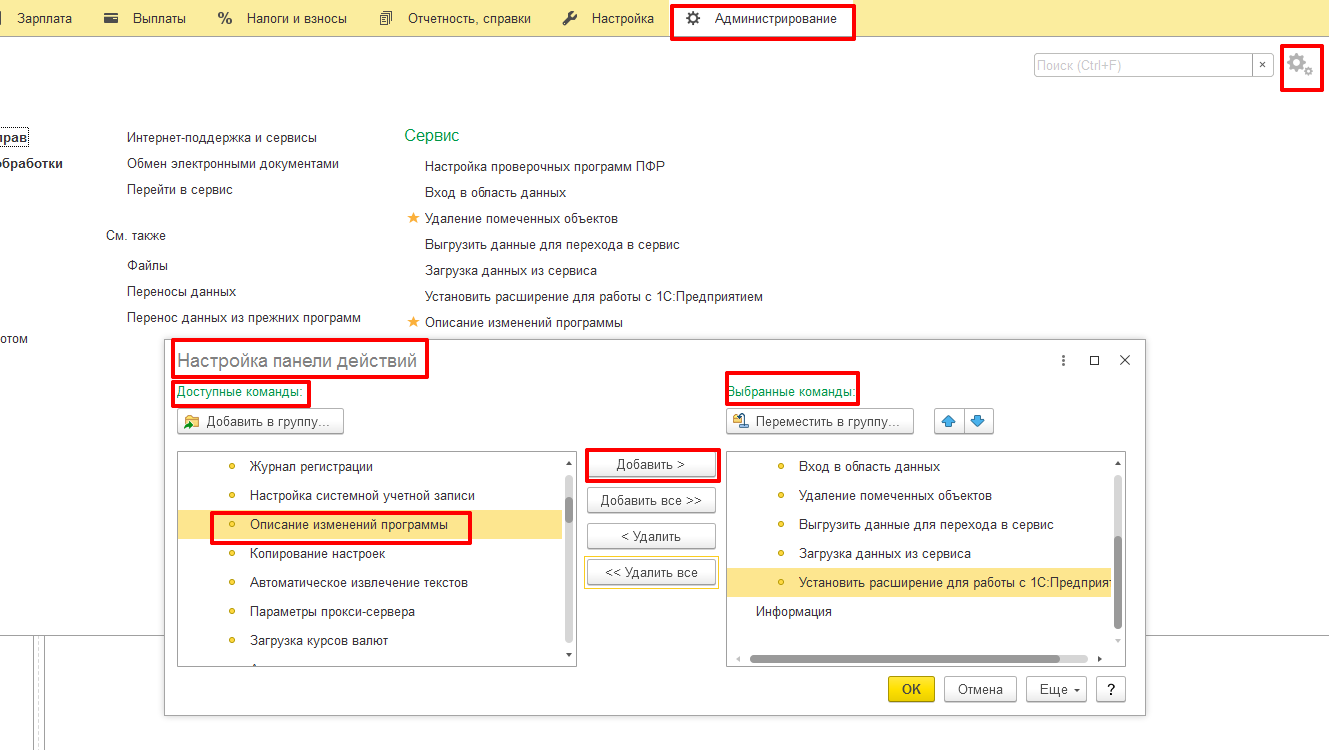Click the star beside Описание изменений программы
Screen dimensions: 1329x750
click(412, 322)
